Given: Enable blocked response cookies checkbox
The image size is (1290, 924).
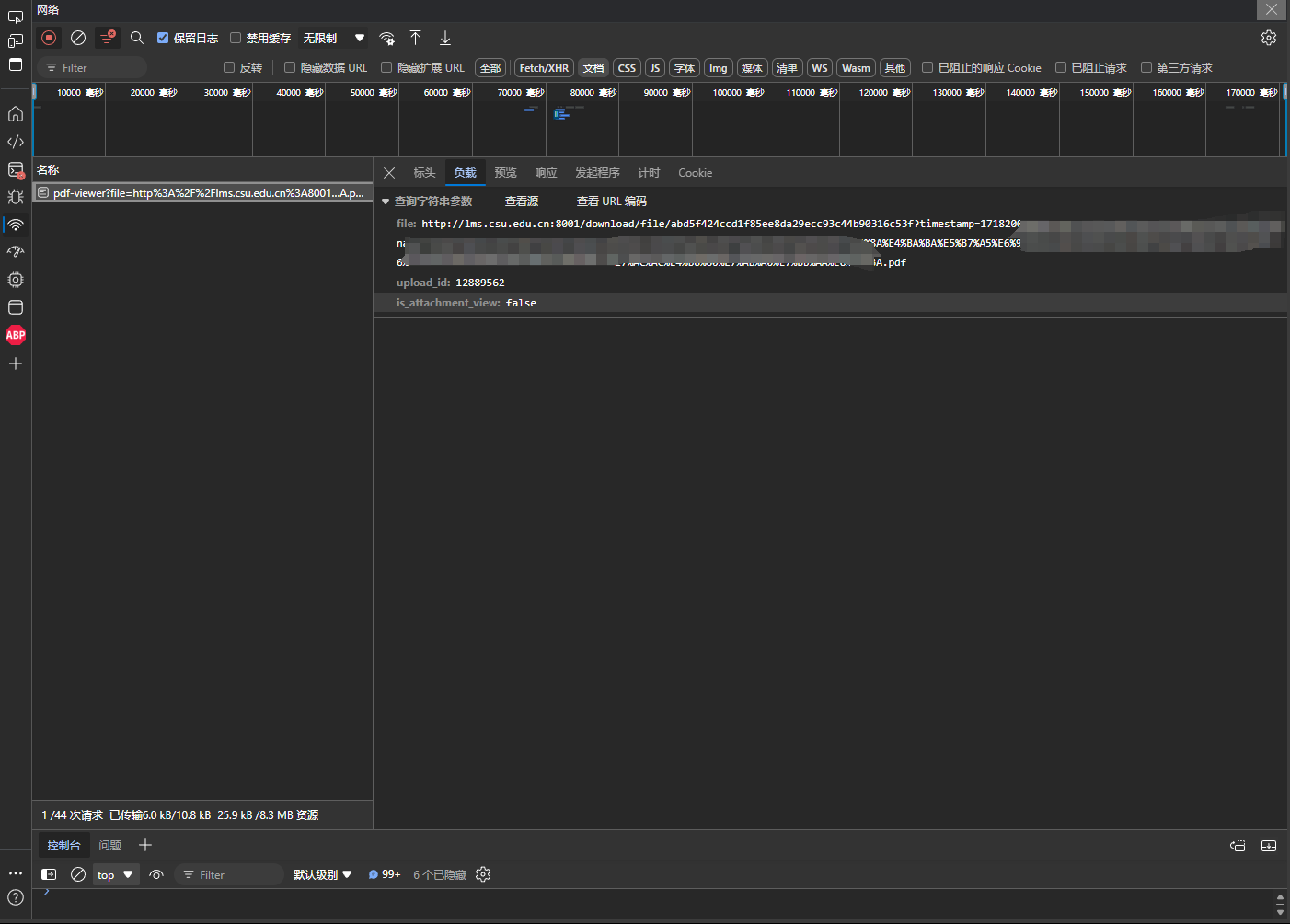Looking at the screenshot, I should coord(927,67).
